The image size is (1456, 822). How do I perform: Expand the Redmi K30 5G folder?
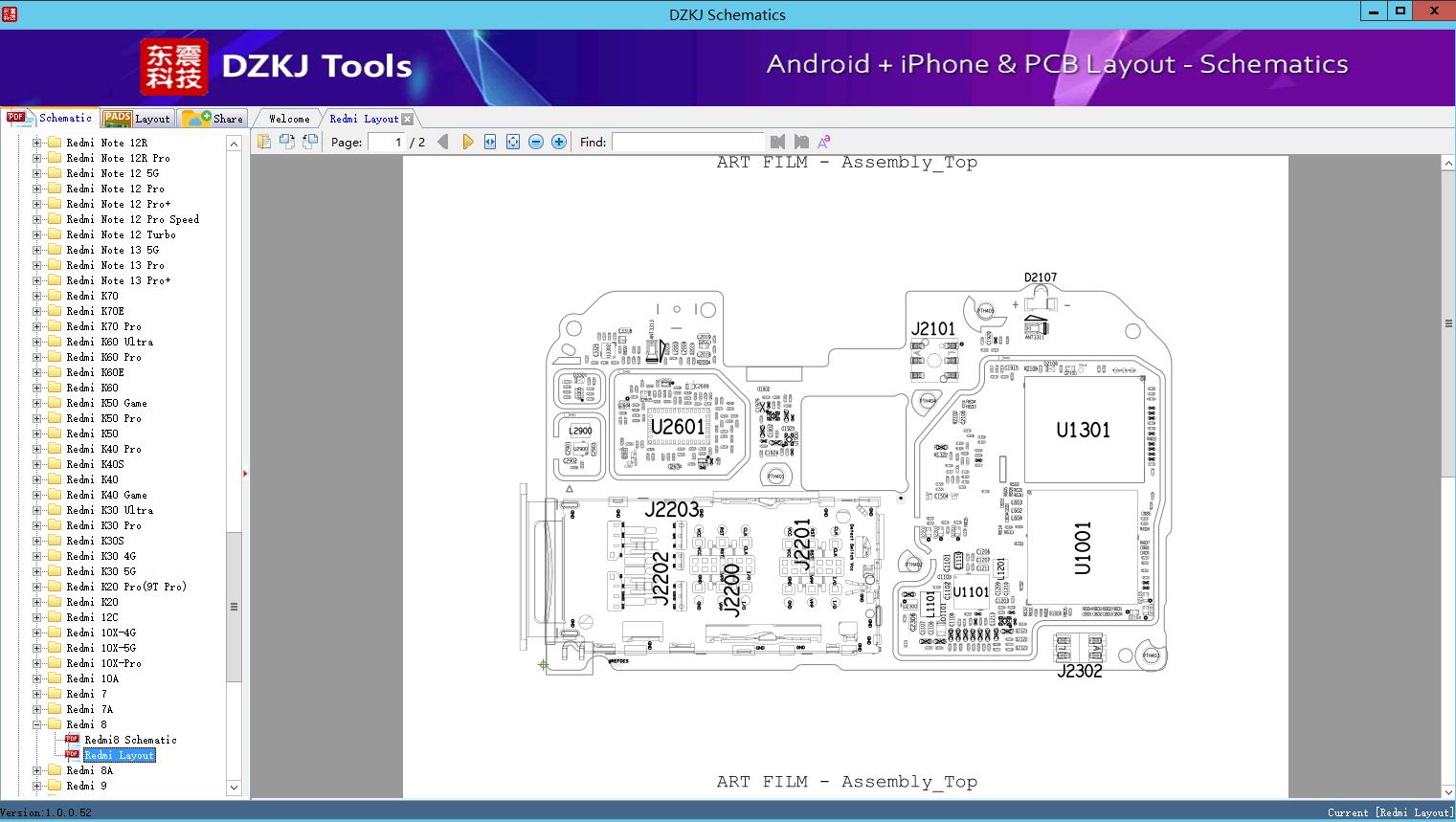point(36,571)
